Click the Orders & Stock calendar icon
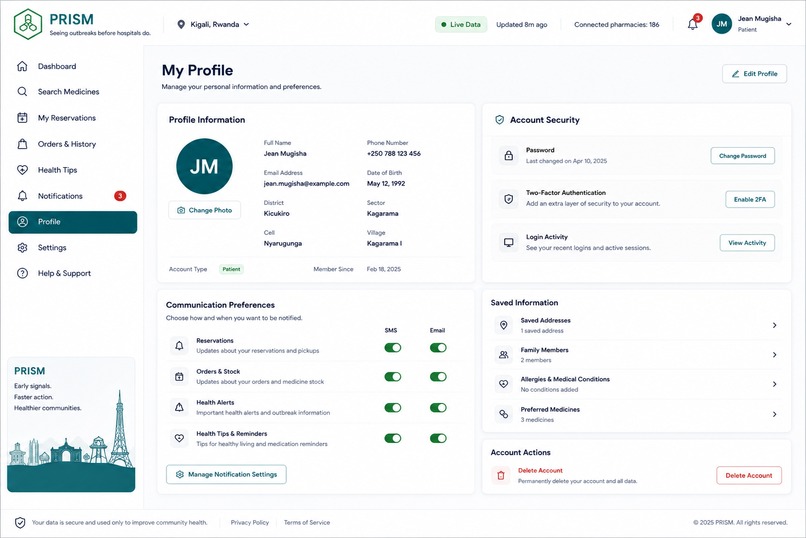This screenshot has width=806, height=538. pyautogui.click(x=179, y=377)
